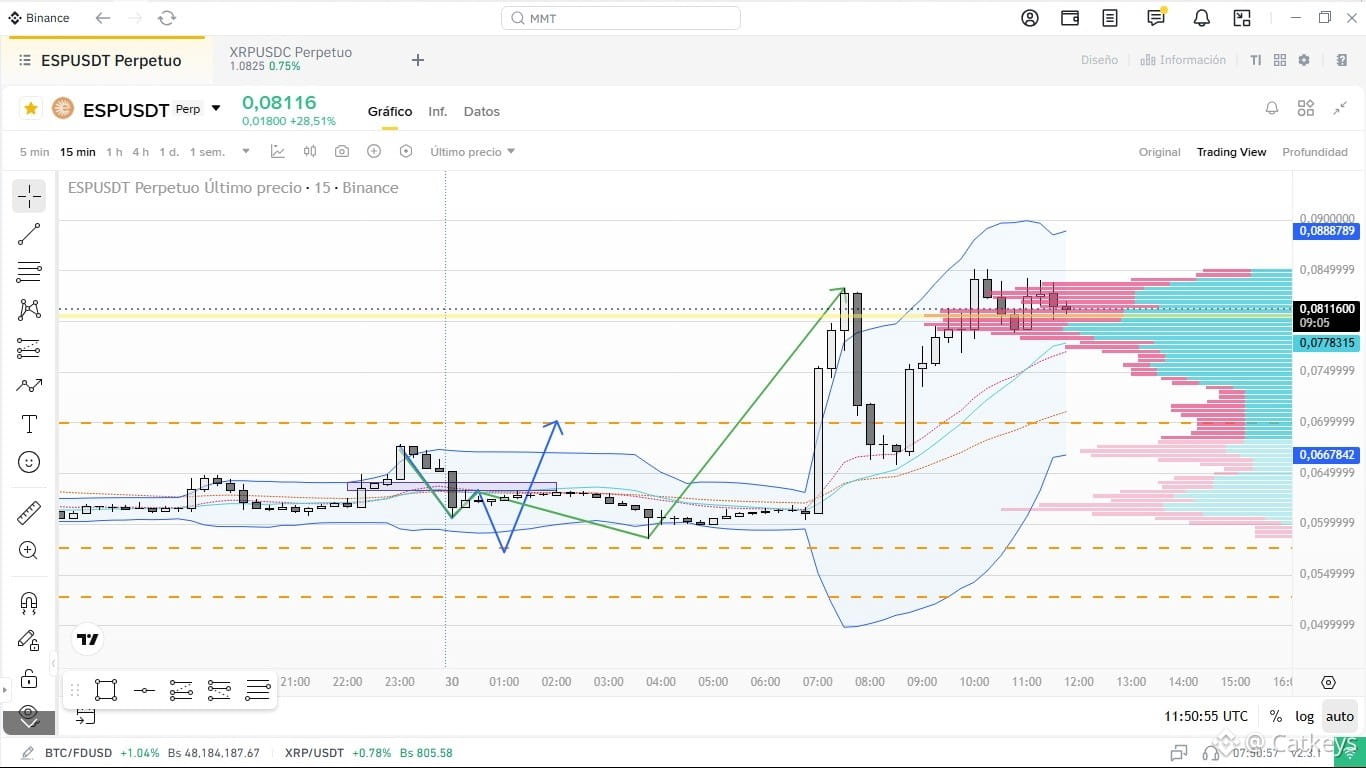This screenshot has width=1366, height=768.
Task: Click the single-point line icon in floating toolbar
Action: tap(144, 690)
